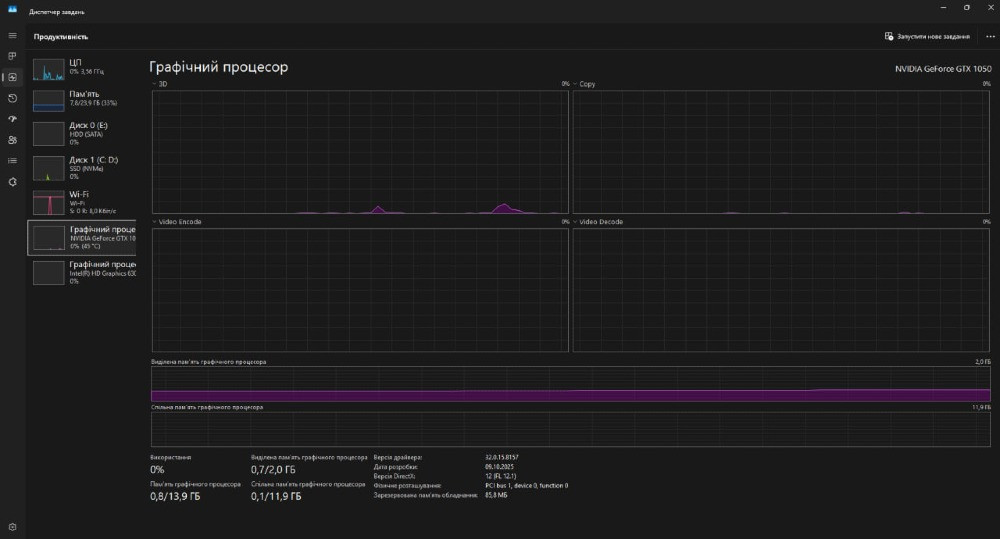1000x539 pixels.
Task: Open App history from the sidebar
Action: [x=12, y=98]
